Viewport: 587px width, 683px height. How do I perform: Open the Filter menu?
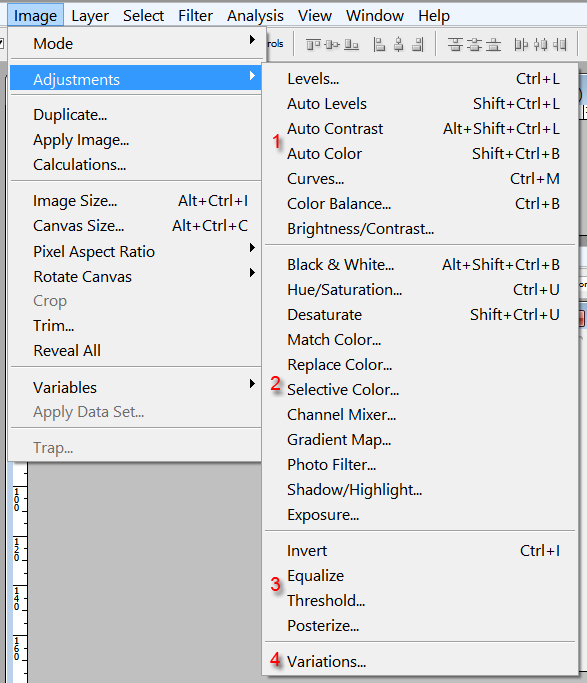(x=195, y=16)
